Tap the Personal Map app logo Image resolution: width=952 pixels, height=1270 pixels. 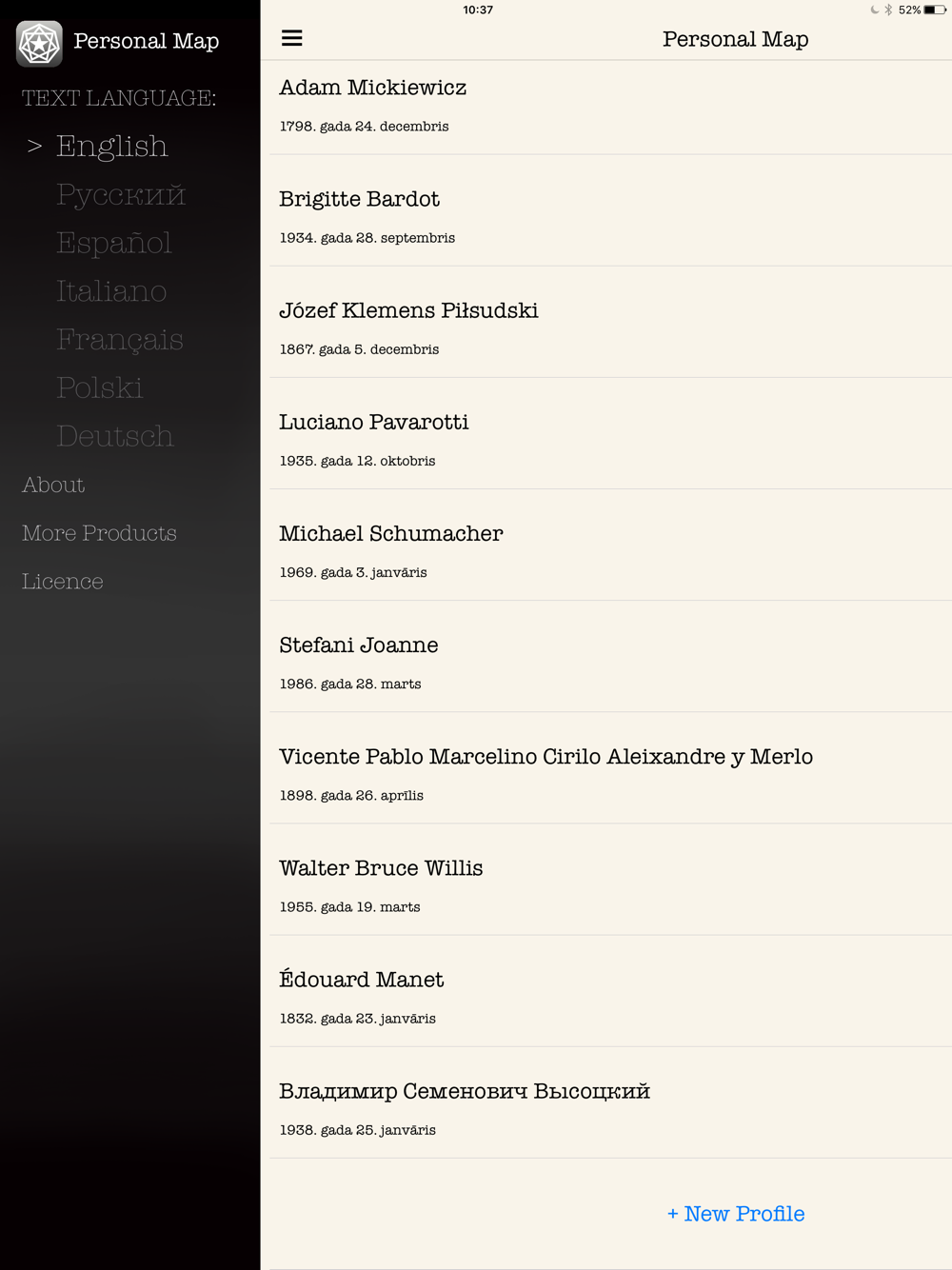[39, 43]
